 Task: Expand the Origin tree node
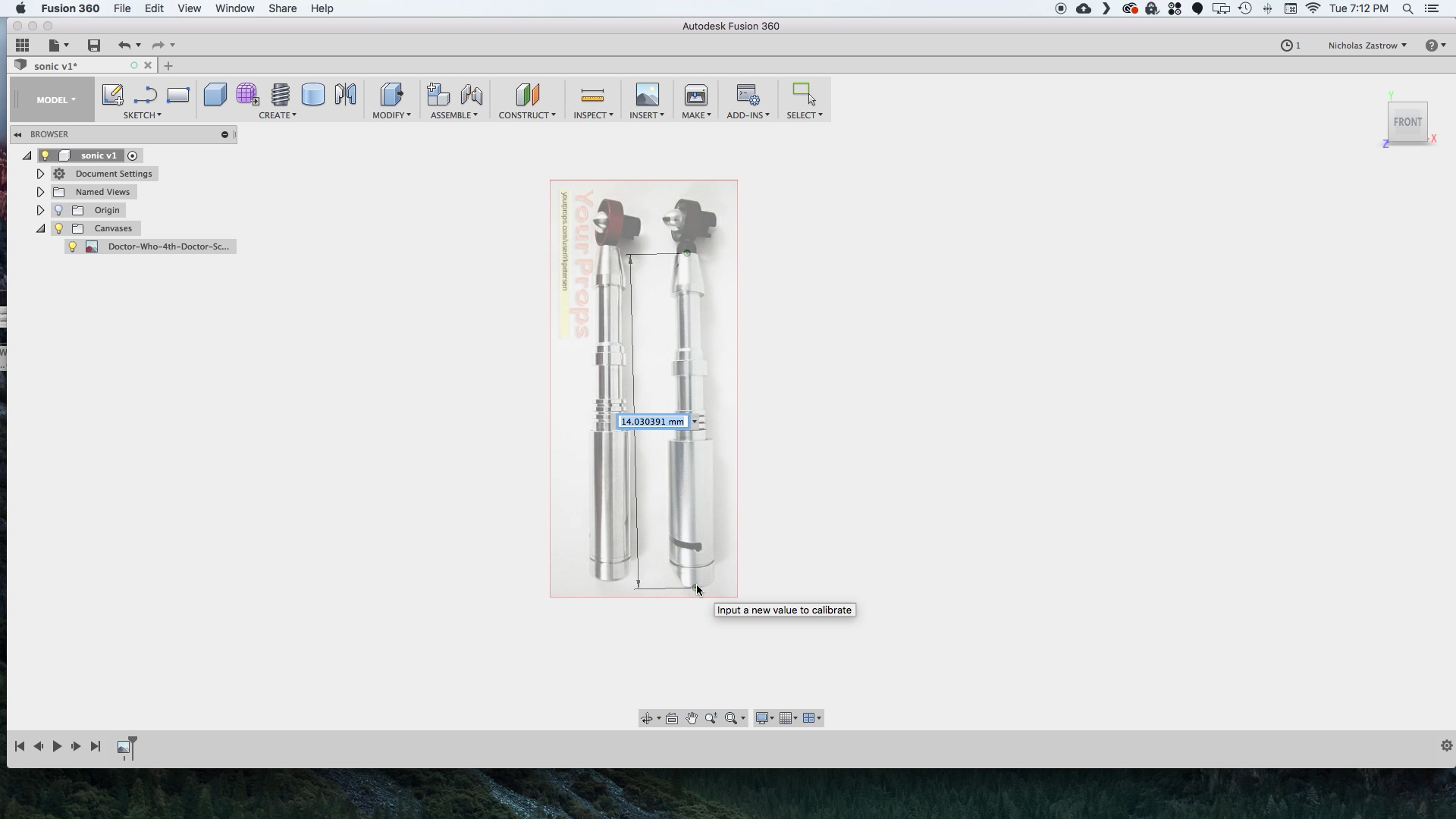coord(41,210)
